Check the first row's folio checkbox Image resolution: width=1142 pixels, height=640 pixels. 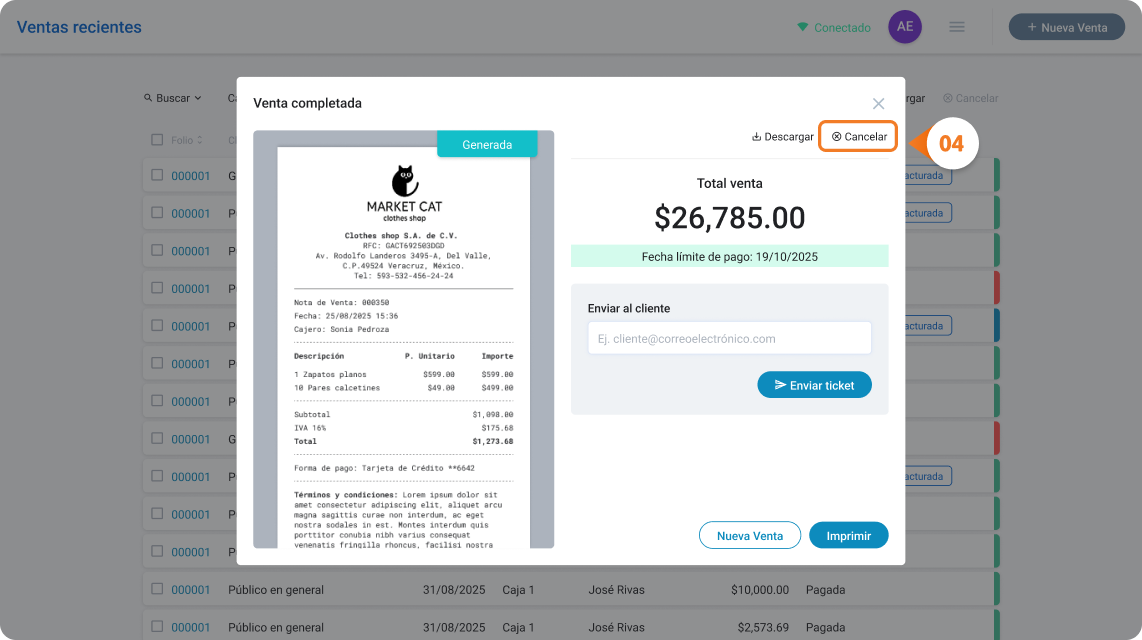coord(157,175)
